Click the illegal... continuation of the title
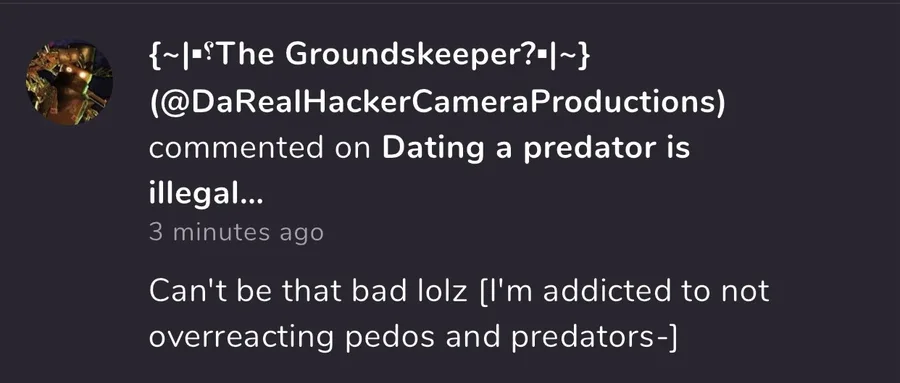 pos(205,195)
